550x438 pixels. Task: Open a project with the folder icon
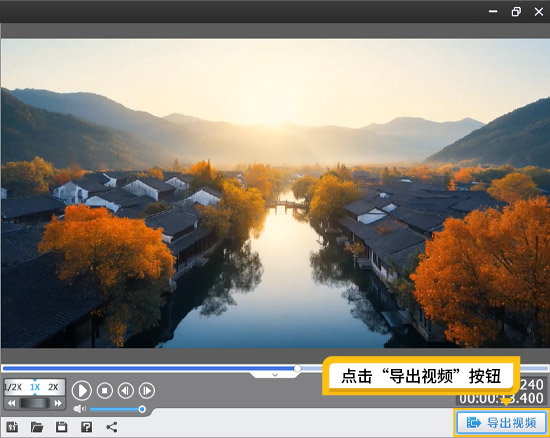[x=37, y=427]
